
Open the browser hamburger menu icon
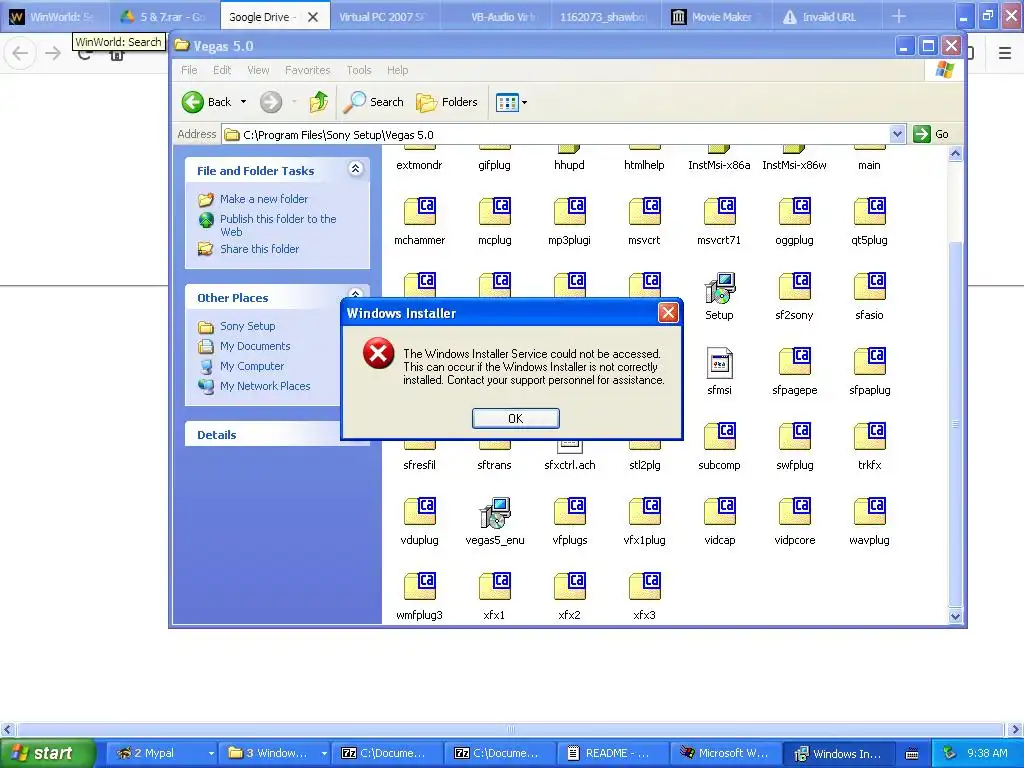click(x=1004, y=53)
